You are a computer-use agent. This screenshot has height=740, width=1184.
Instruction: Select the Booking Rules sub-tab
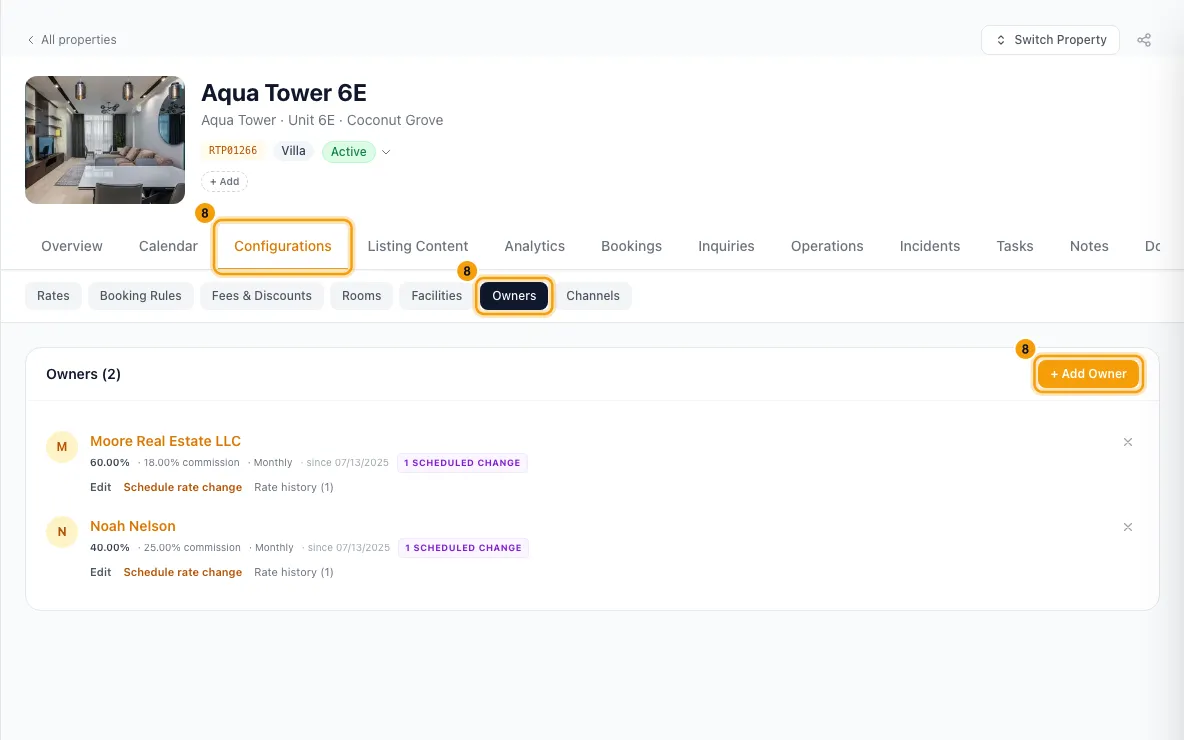click(140, 296)
